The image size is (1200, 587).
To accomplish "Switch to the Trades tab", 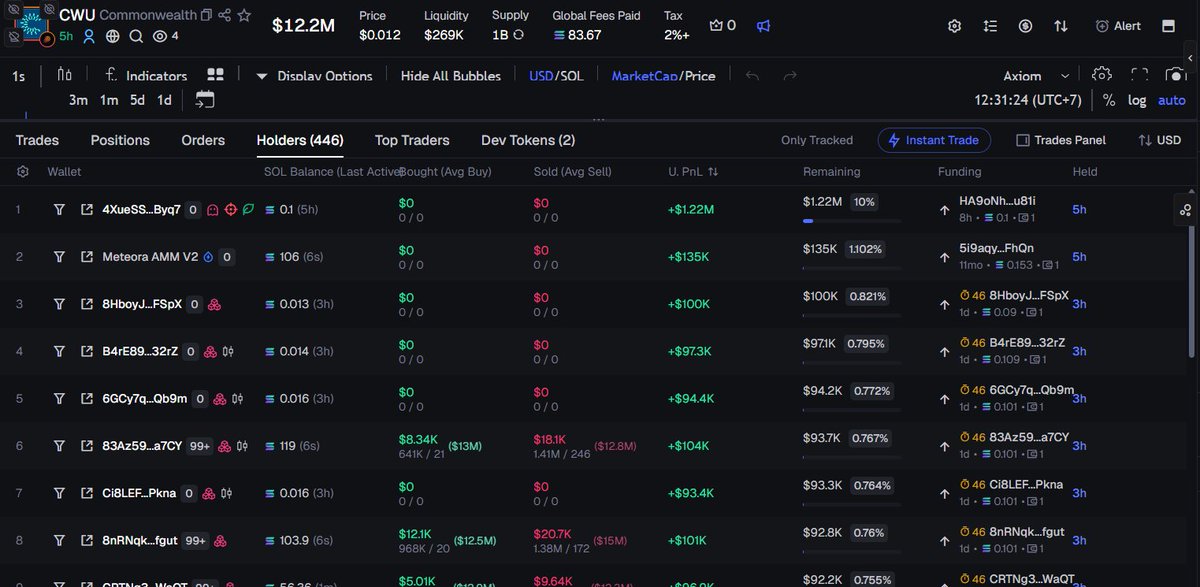I will pos(37,141).
